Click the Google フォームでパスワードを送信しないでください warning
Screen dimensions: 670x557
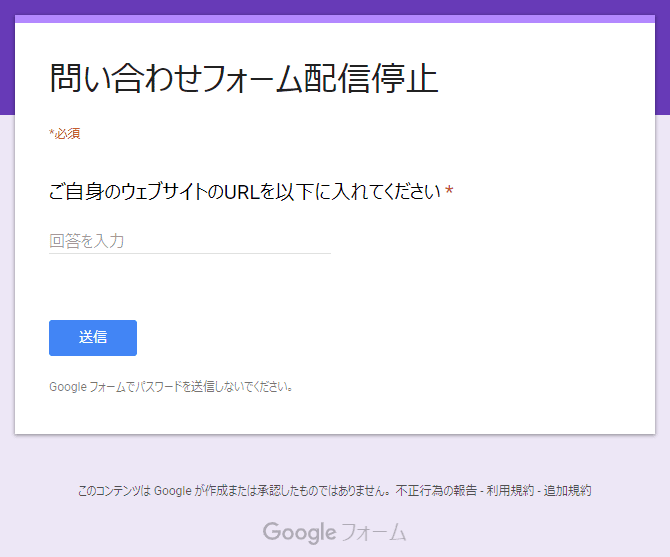coord(171,387)
